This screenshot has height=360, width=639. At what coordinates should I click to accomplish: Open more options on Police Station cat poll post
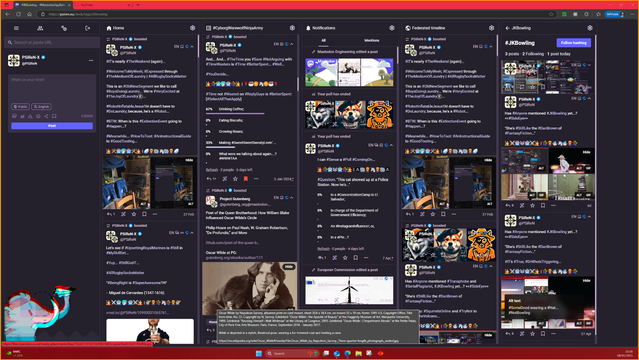pos(366,258)
